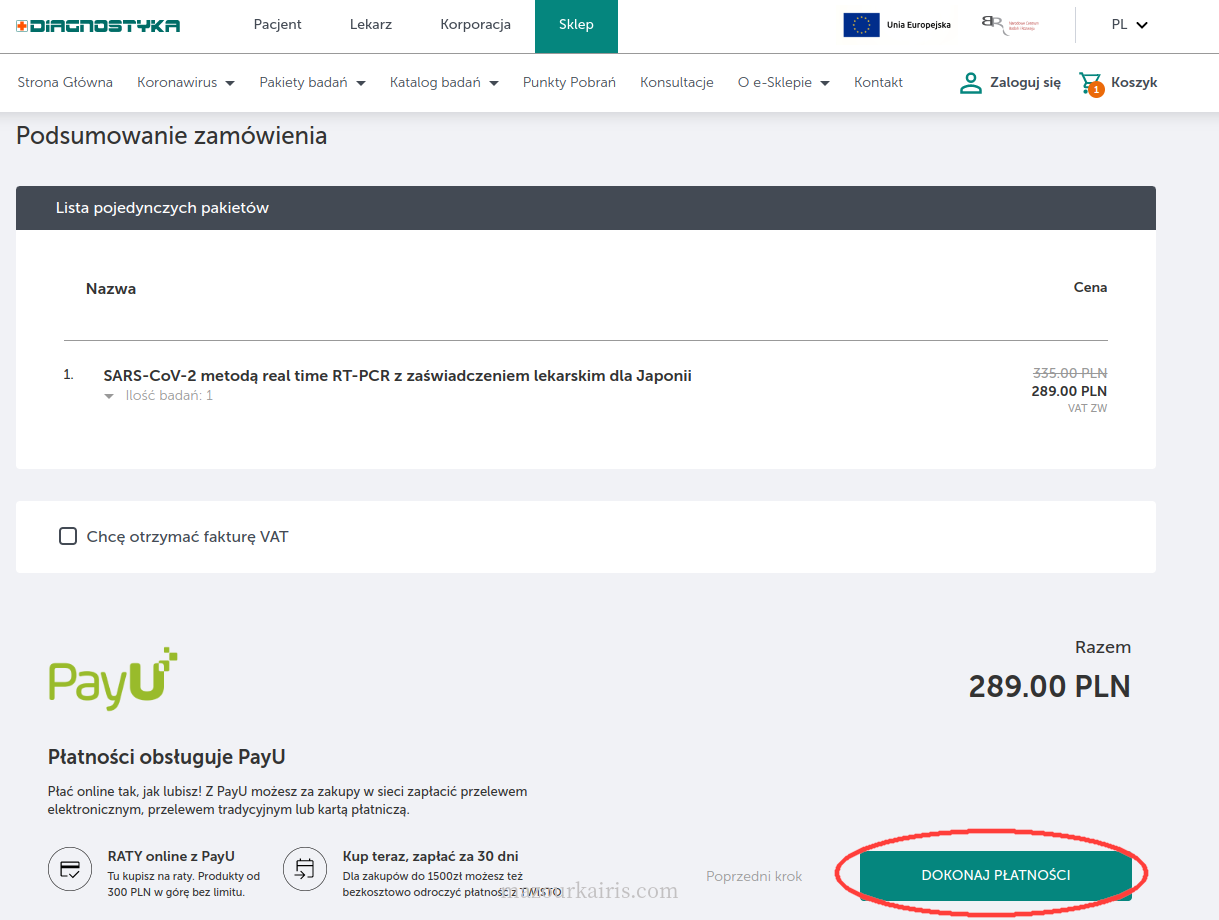Open the Punkty Pobrań page

pos(569,83)
